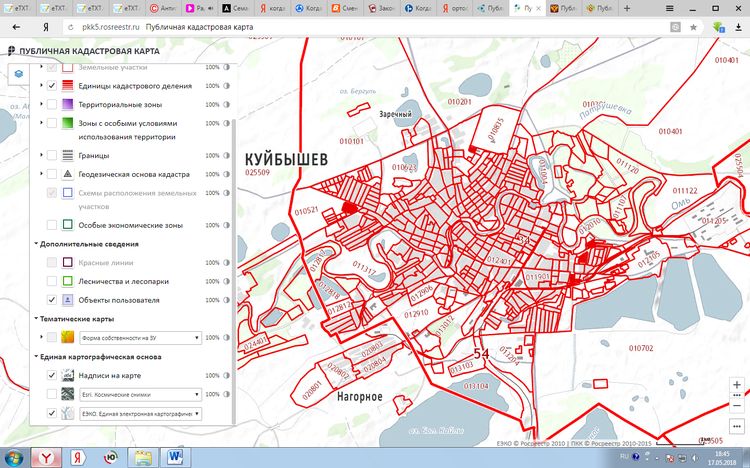This screenshot has height=468, width=750.
Task: Collapse Единая картографическая основа section
Action: [36, 357]
